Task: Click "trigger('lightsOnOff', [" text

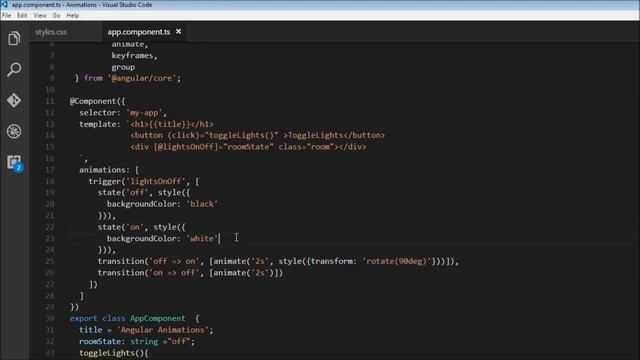Action: pos(144,181)
